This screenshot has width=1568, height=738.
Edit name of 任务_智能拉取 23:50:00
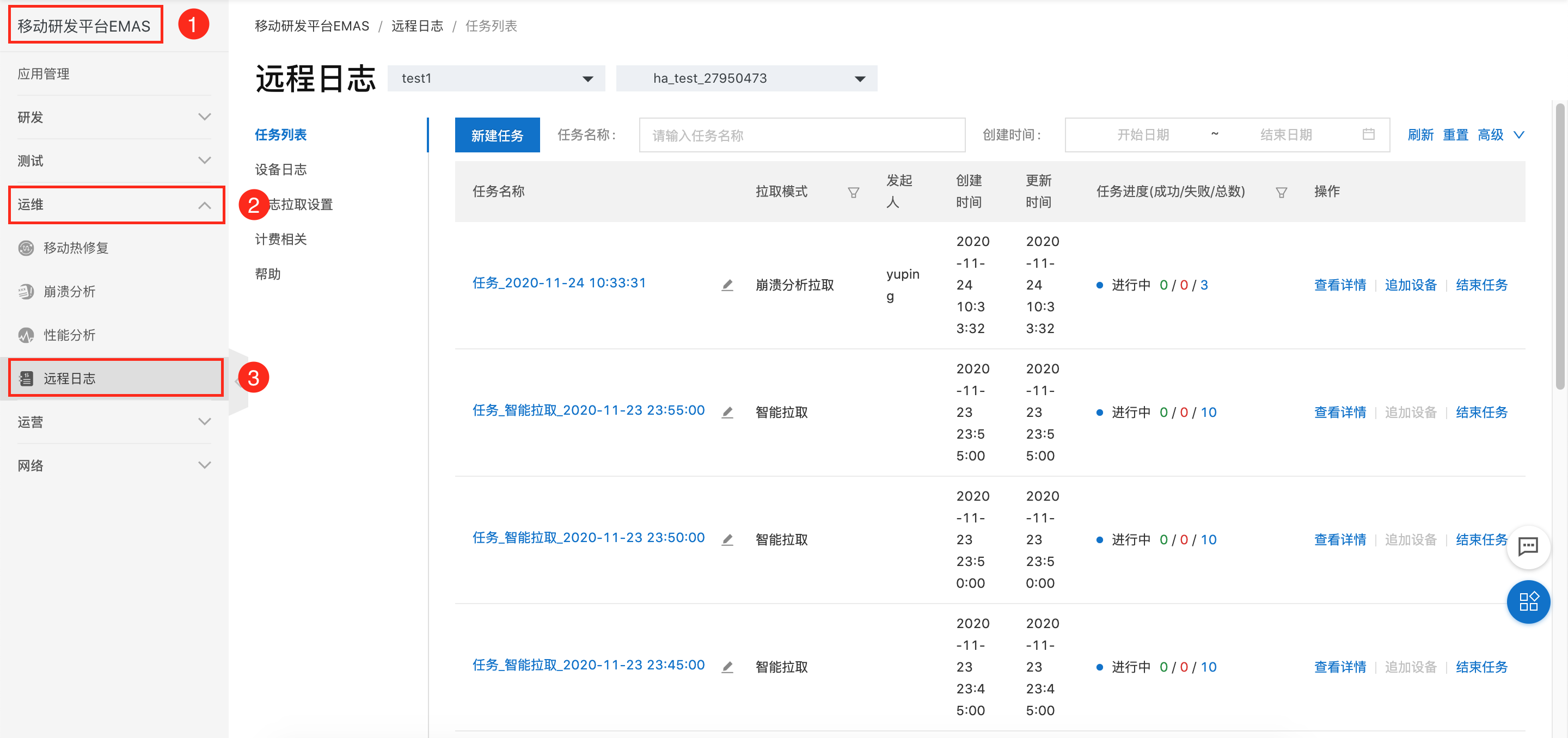click(727, 540)
